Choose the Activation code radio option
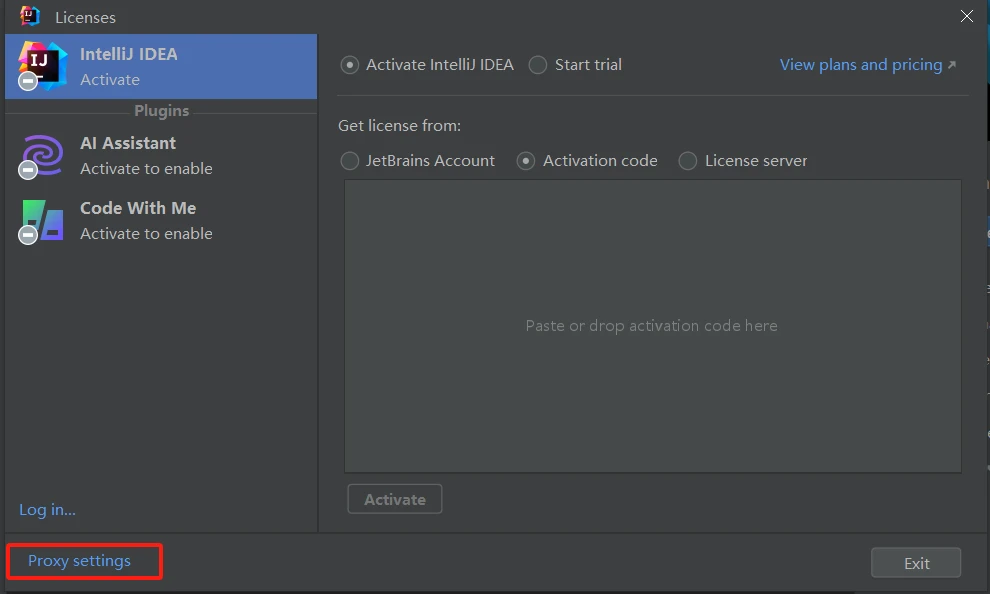 (526, 161)
